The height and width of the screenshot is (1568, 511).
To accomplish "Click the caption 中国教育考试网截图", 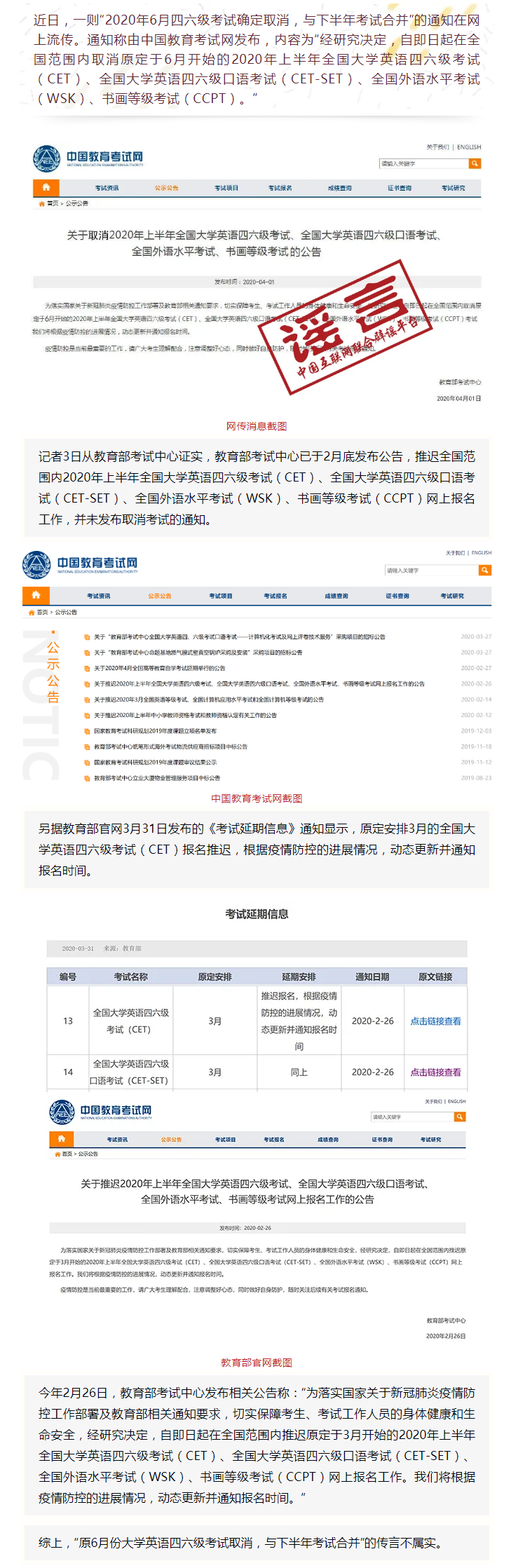I will (x=257, y=798).
